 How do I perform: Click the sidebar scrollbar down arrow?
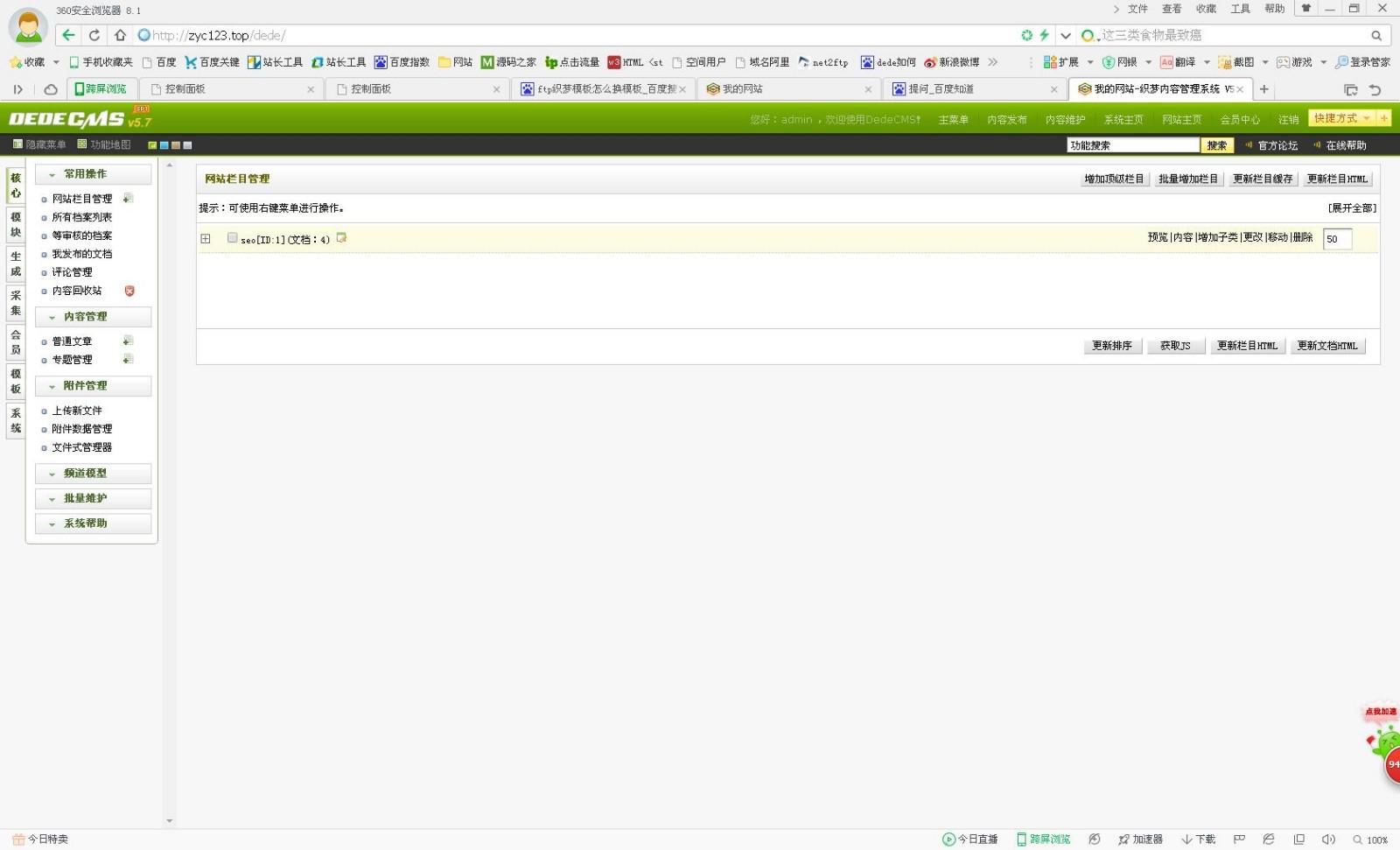tap(170, 821)
